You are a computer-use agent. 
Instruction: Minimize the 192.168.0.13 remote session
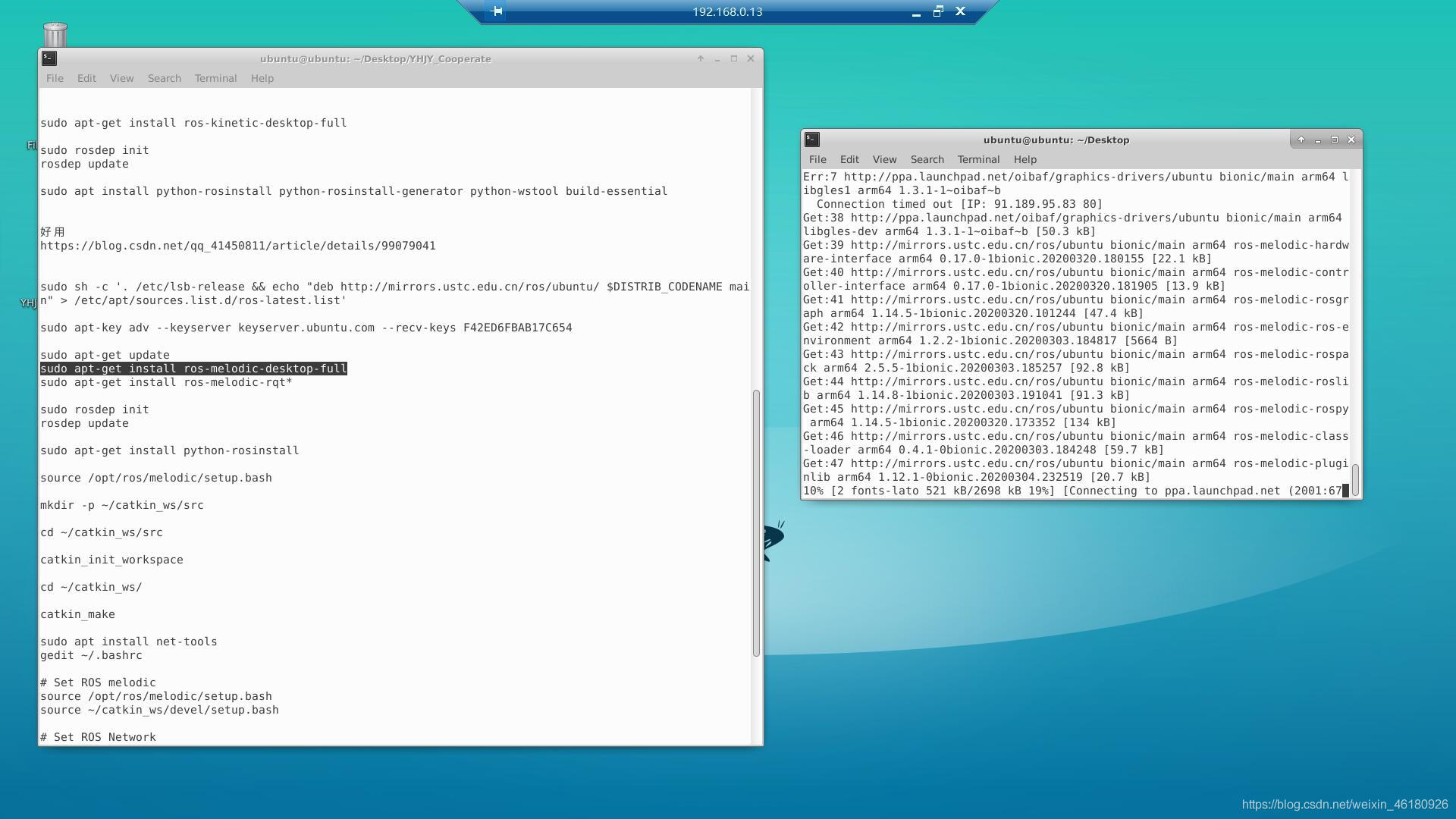point(916,12)
